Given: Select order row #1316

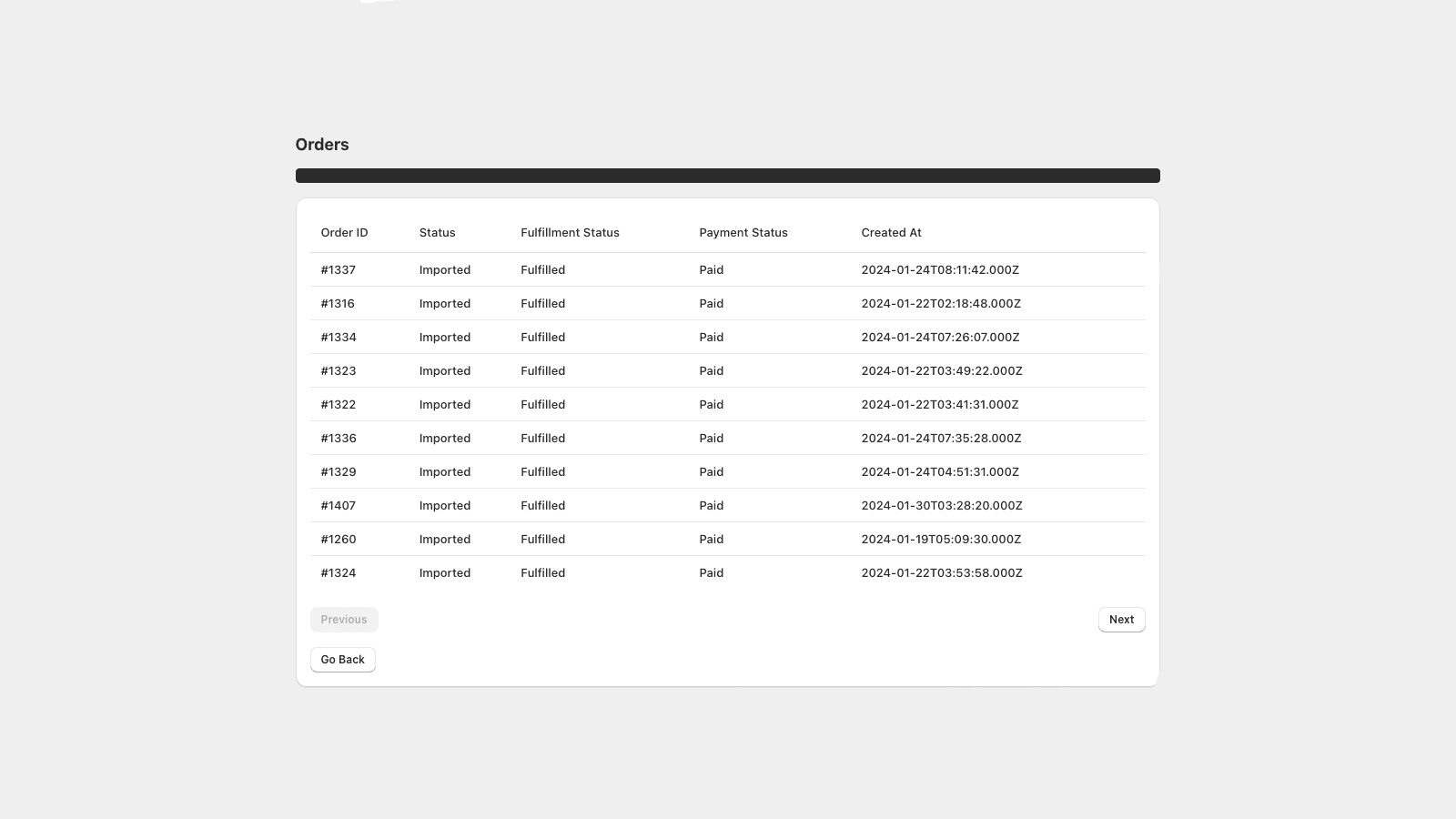Looking at the screenshot, I should (x=338, y=303).
